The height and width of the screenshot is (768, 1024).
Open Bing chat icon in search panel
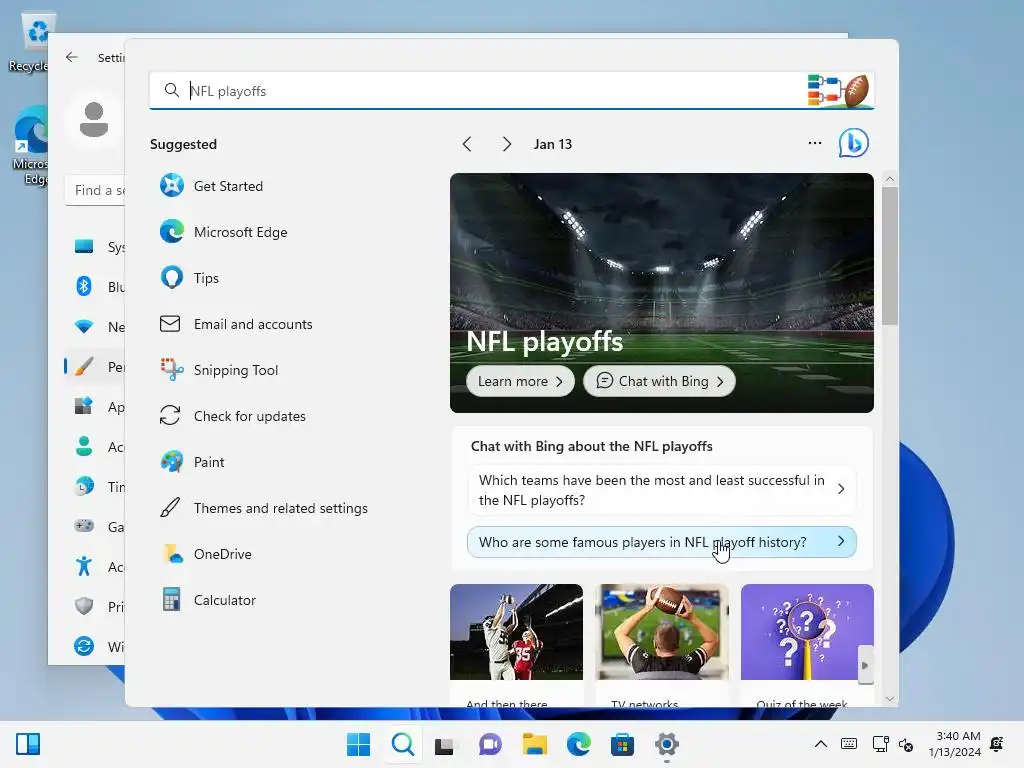pyautogui.click(x=854, y=143)
